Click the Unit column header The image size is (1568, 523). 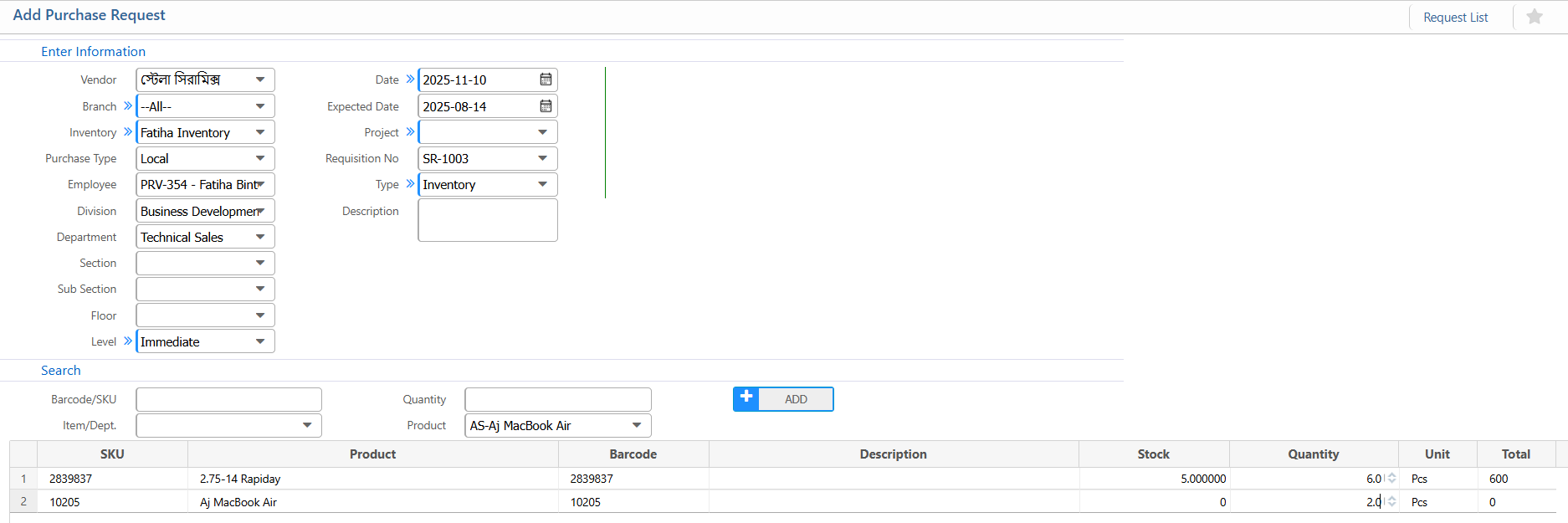1437,454
